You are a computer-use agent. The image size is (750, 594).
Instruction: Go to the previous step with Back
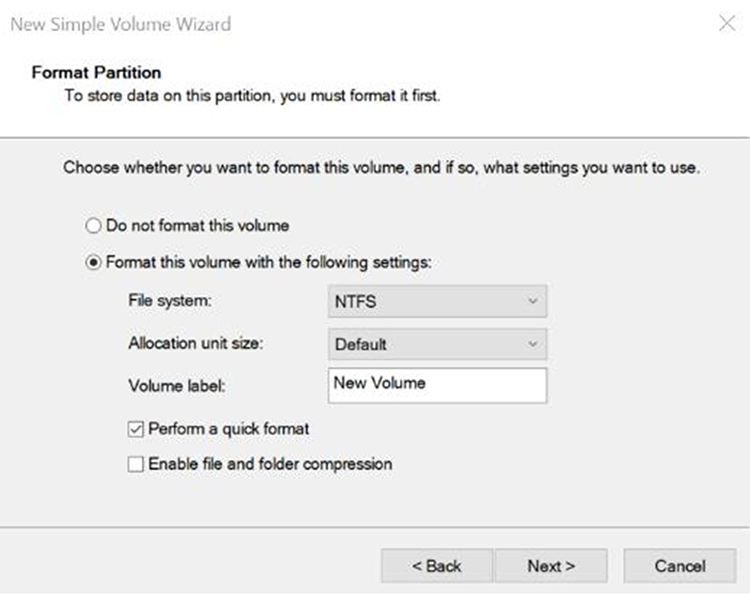click(x=436, y=566)
